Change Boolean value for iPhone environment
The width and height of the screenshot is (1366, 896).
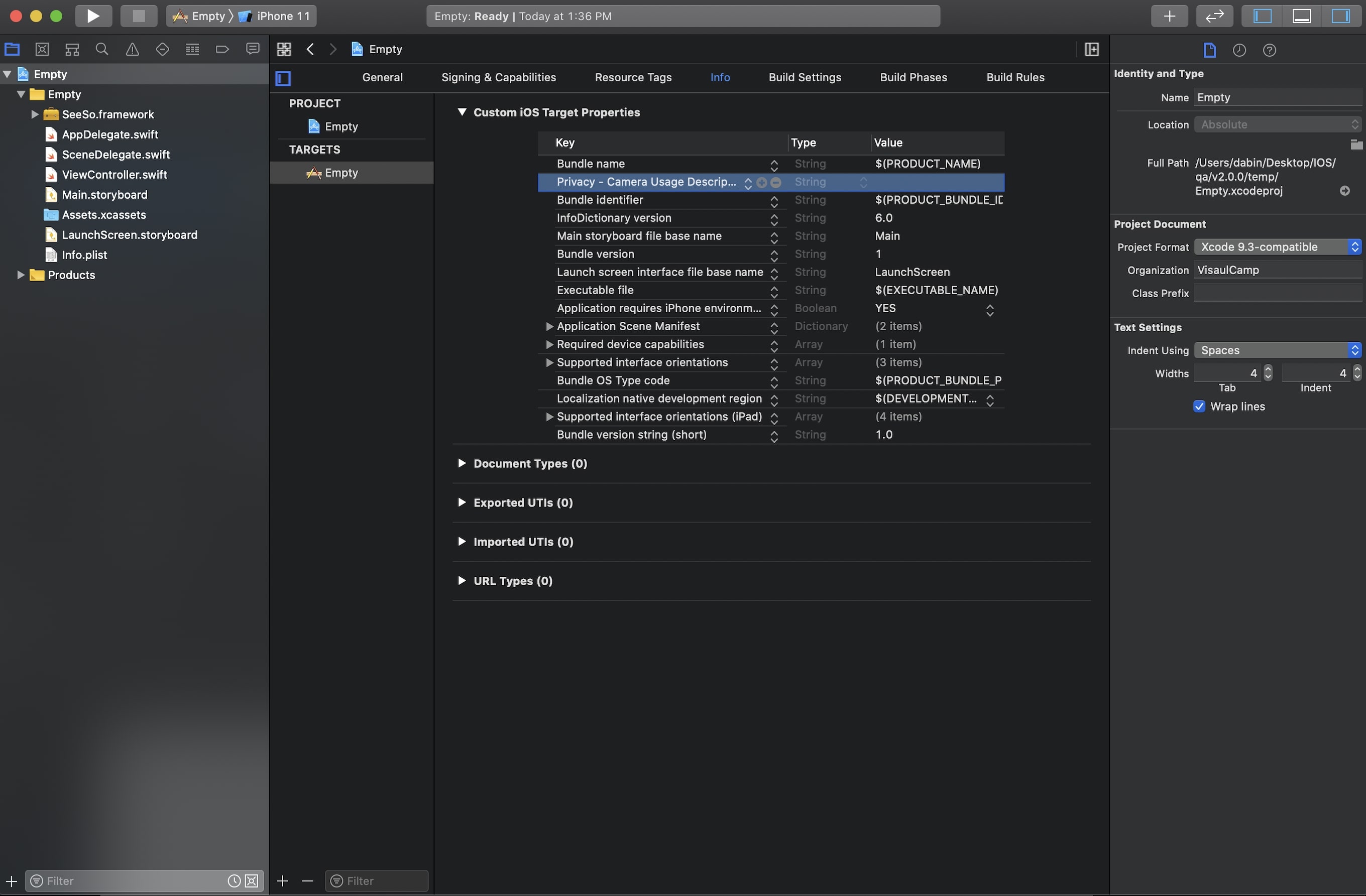pos(990,309)
